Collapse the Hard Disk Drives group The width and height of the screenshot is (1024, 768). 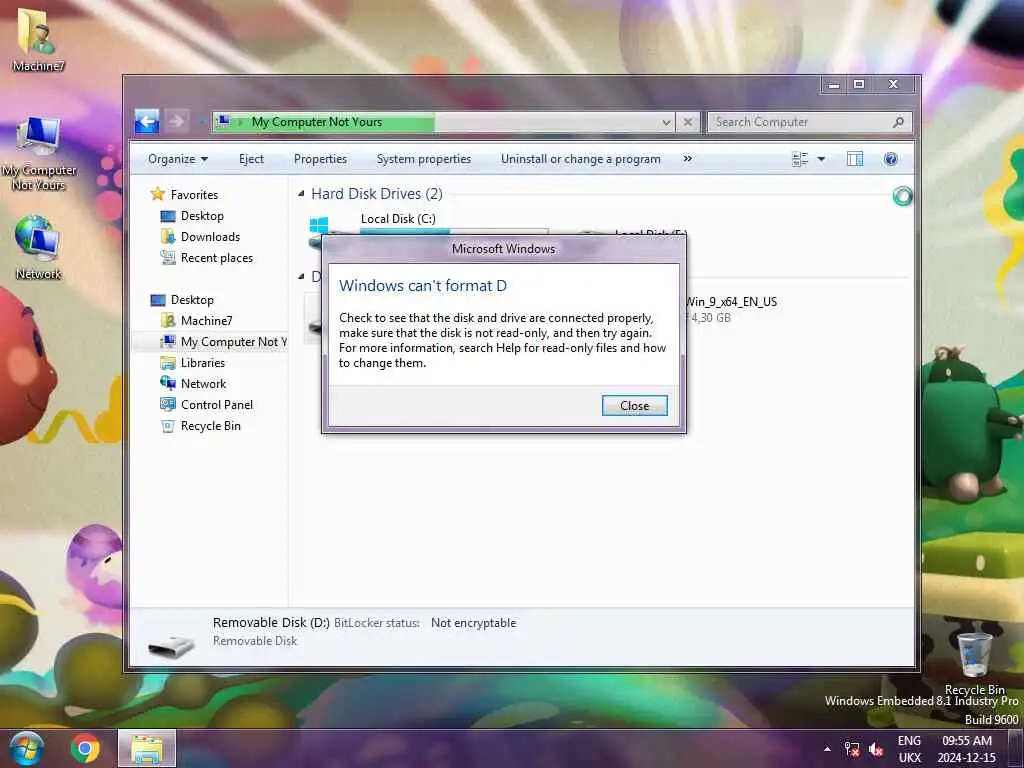point(301,193)
